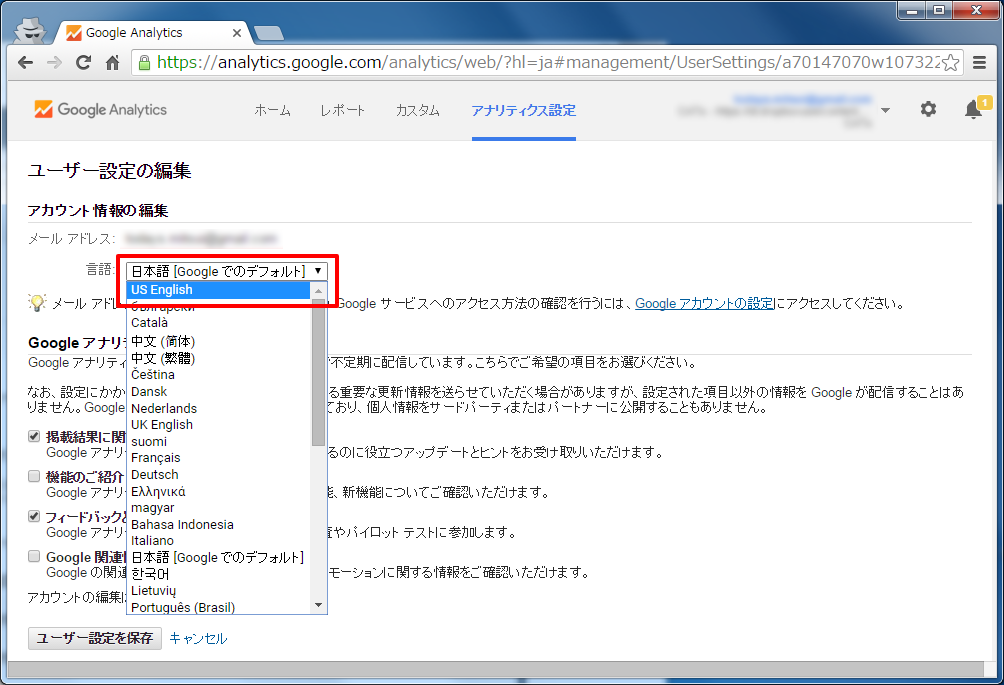Click the URL address bar
This screenshot has width=1004, height=685.
(547, 63)
